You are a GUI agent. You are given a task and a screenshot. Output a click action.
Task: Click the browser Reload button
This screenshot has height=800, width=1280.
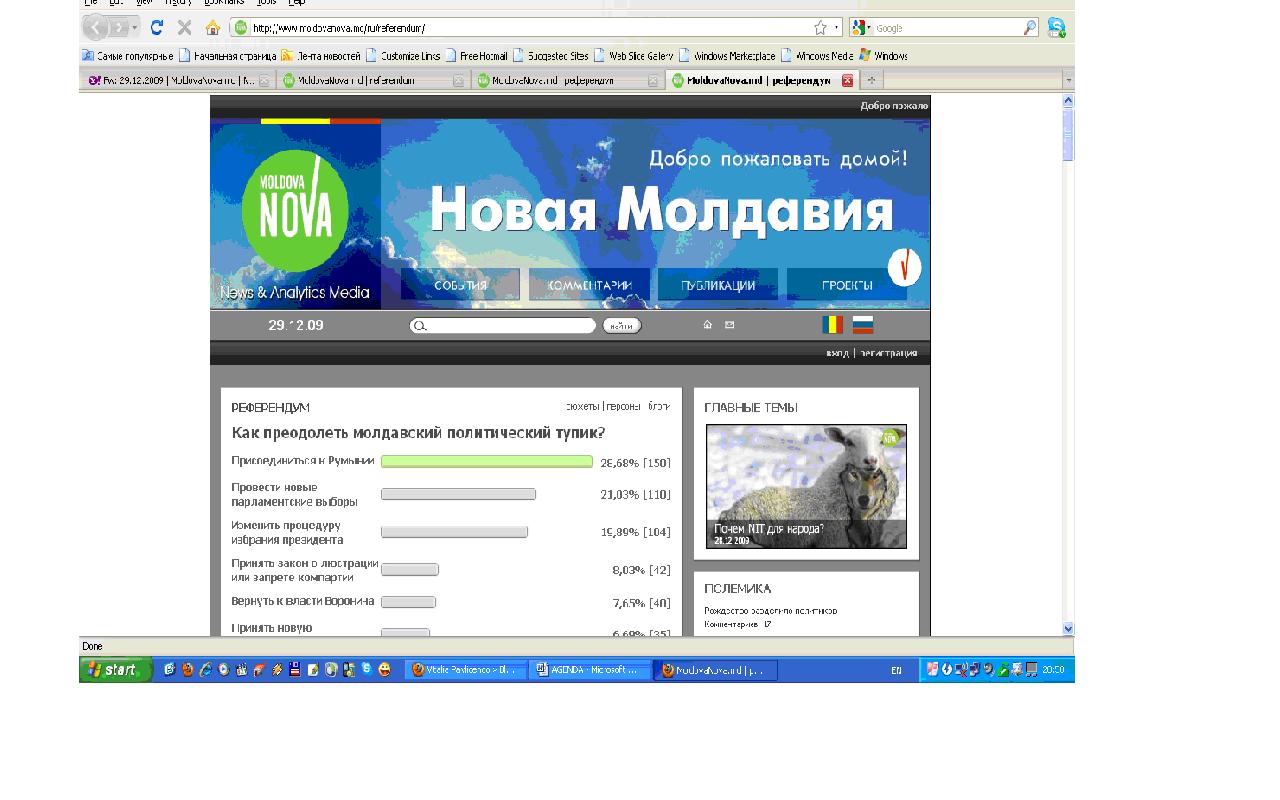point(157,28)
